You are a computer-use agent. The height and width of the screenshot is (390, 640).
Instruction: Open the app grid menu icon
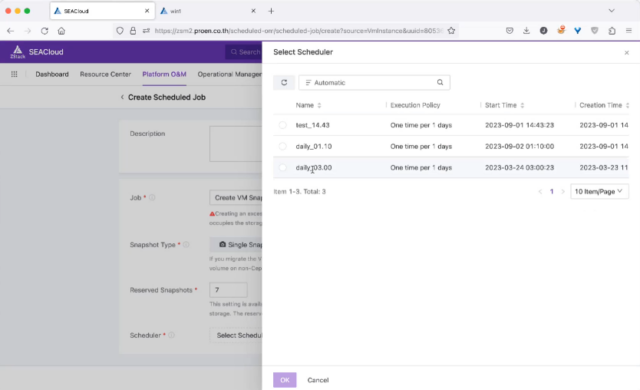14,74
